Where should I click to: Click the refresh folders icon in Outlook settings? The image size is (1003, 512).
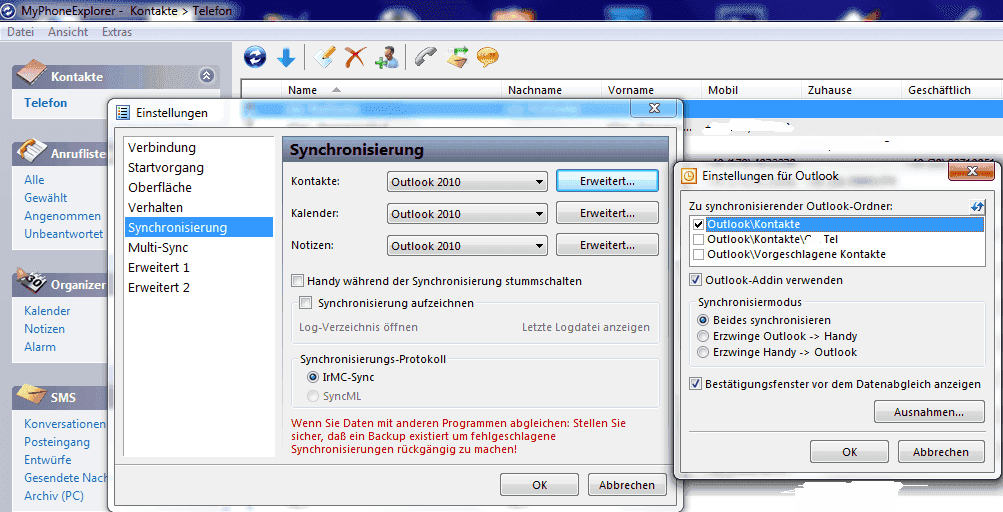pyautogui.click(x=977, y=206)
